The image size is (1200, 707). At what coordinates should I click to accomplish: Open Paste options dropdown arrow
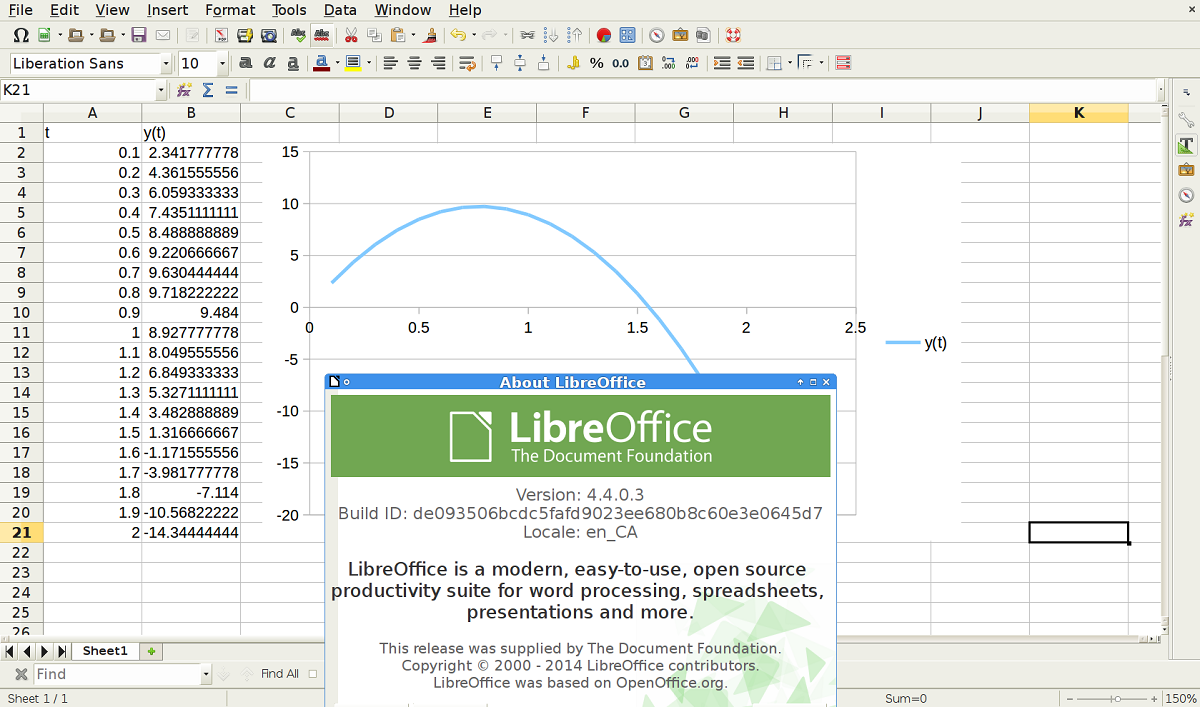click(414, 35)
